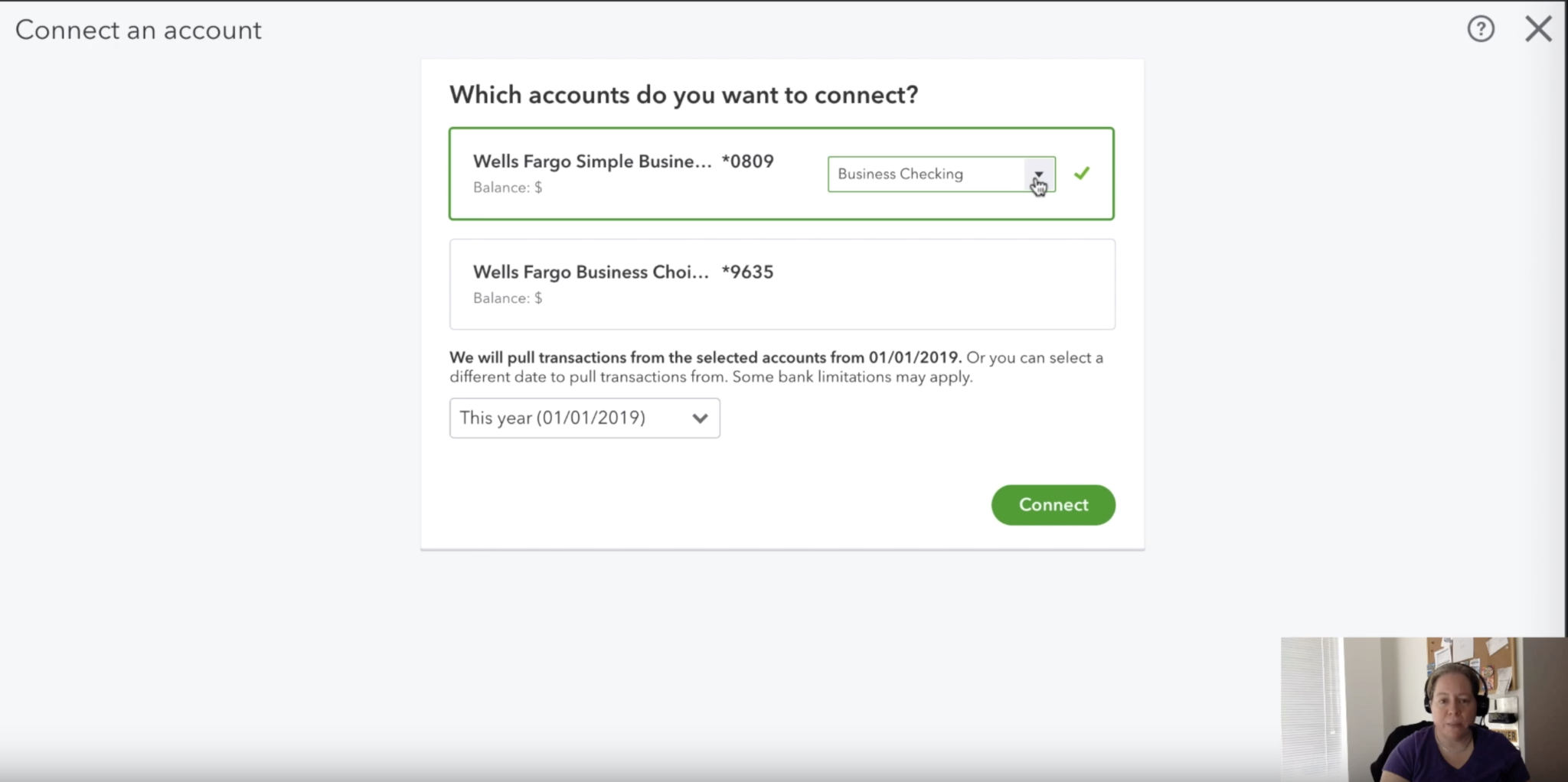Click the green Connect button

coord(1053,505)
